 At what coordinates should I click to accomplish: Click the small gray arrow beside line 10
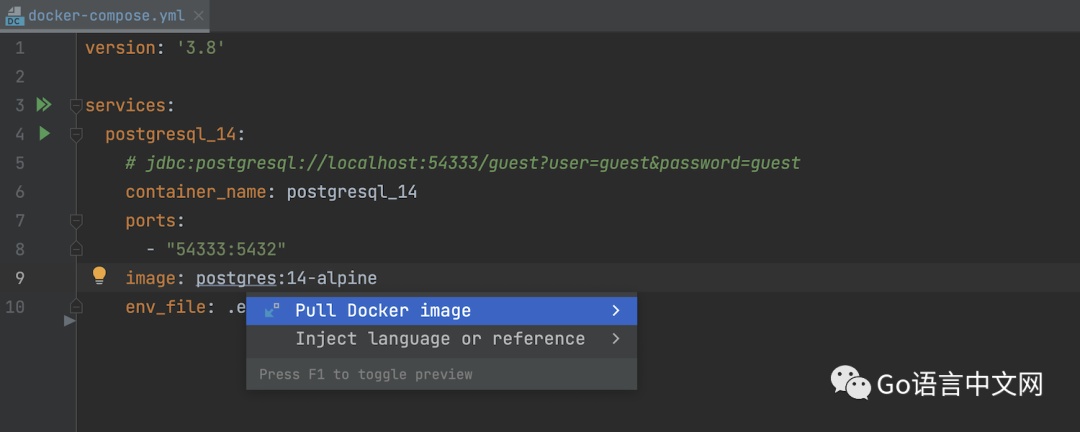69,321
